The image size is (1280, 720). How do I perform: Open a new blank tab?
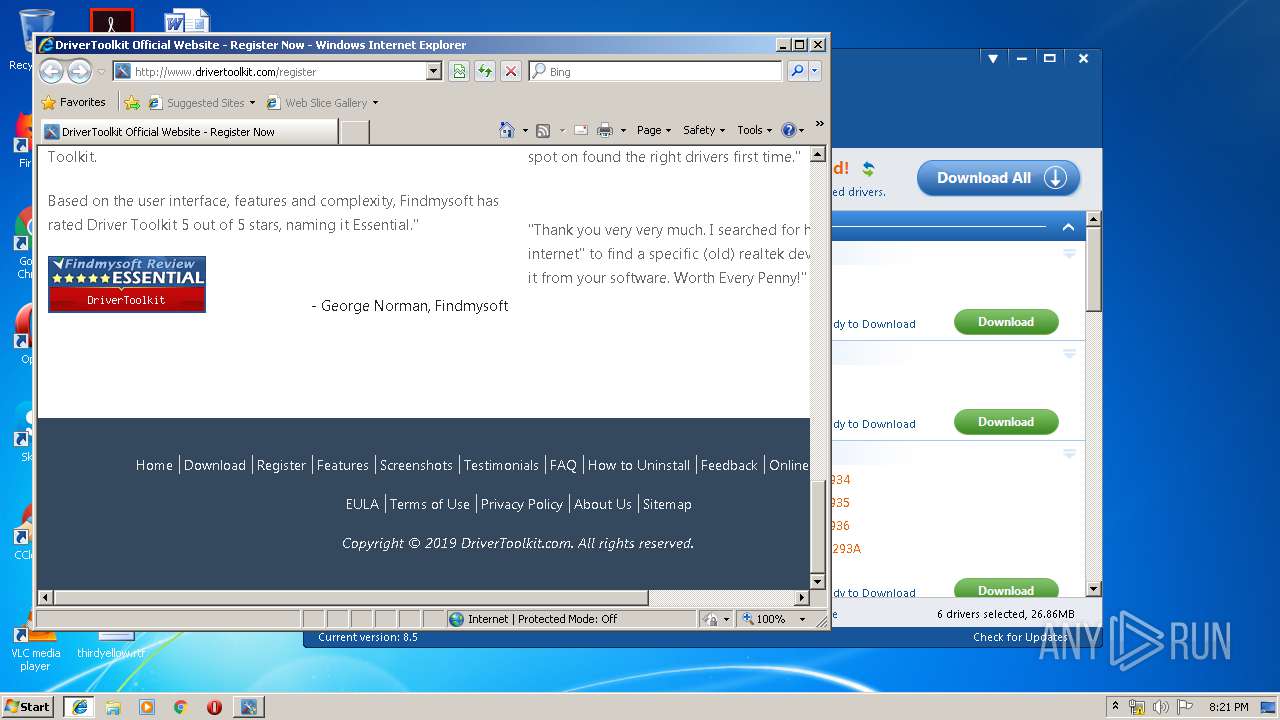pos(355,131)
